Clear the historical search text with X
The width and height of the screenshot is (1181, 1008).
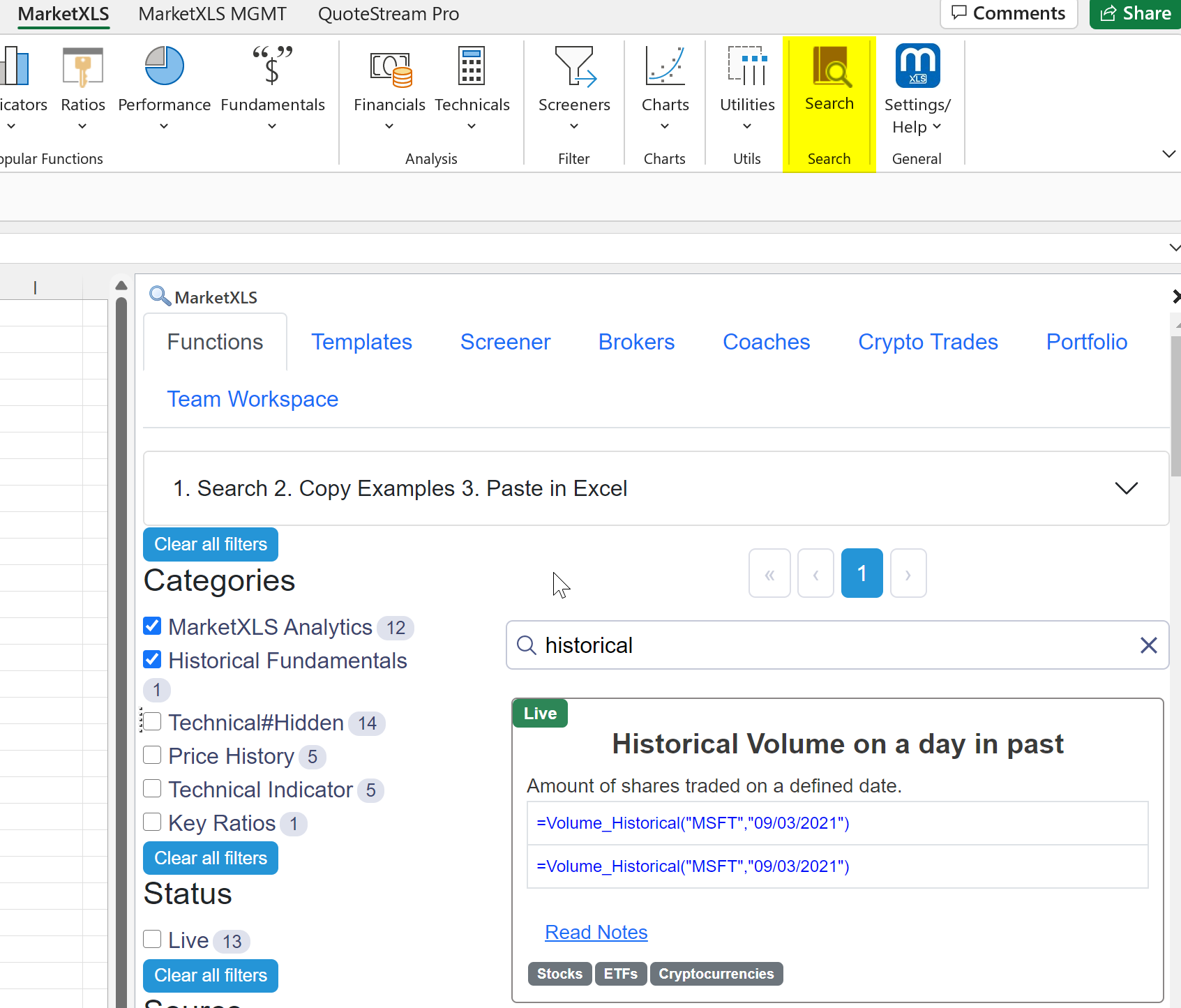pyautogui.click(x=1148, y=645)
